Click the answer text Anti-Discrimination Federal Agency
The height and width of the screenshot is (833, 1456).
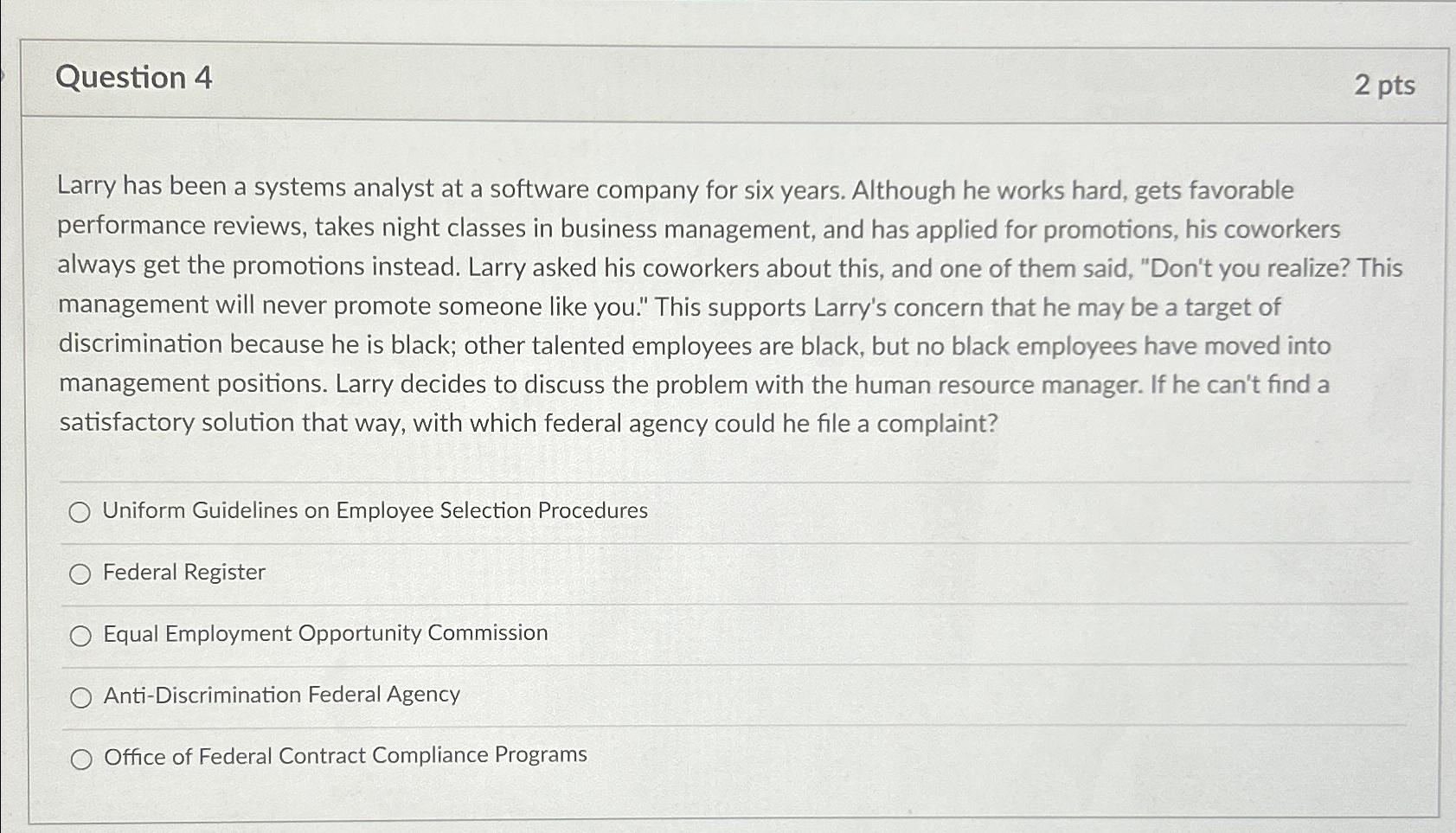coord(281,695)
